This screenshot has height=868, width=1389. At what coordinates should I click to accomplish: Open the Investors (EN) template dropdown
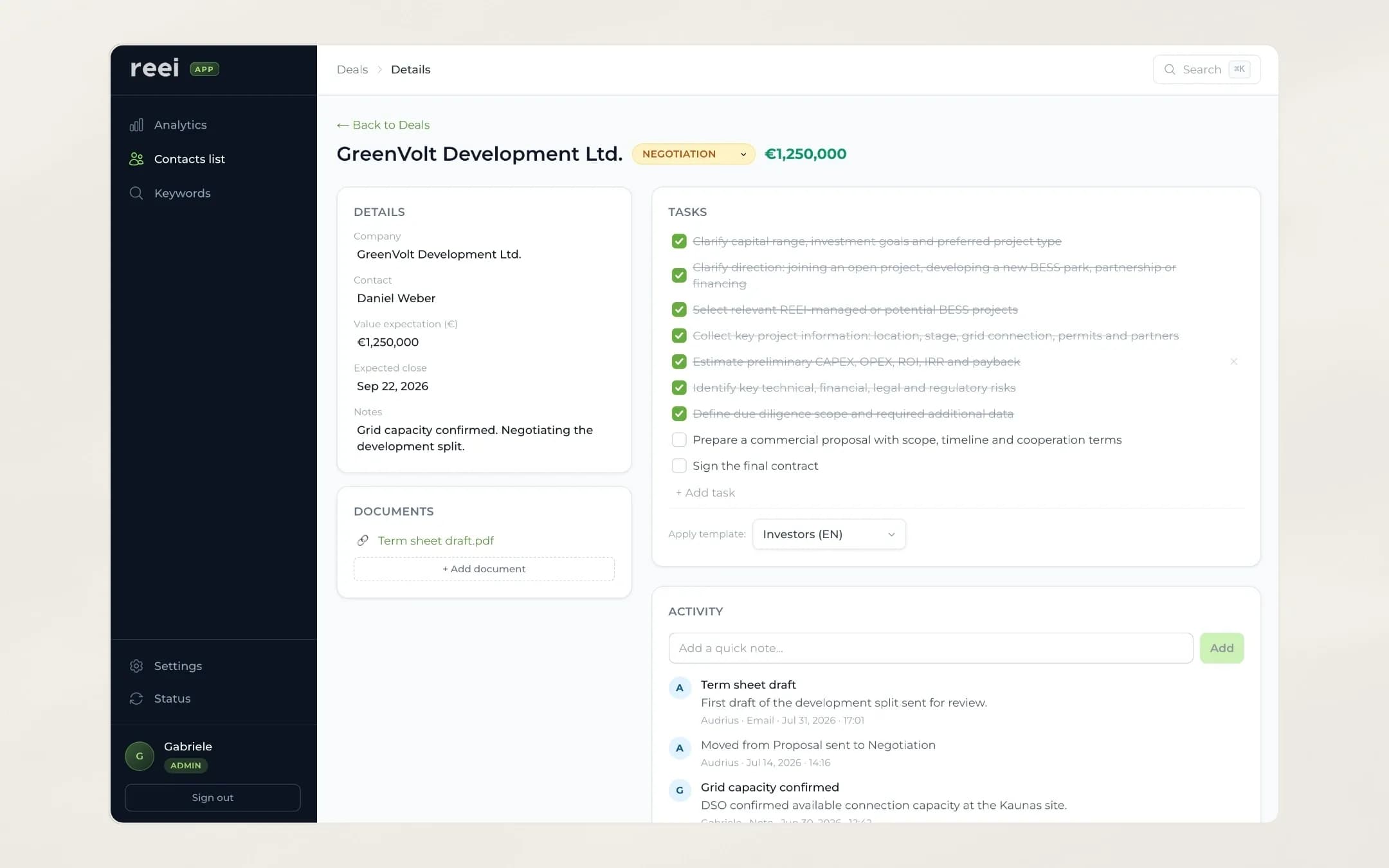pos(829,534)
